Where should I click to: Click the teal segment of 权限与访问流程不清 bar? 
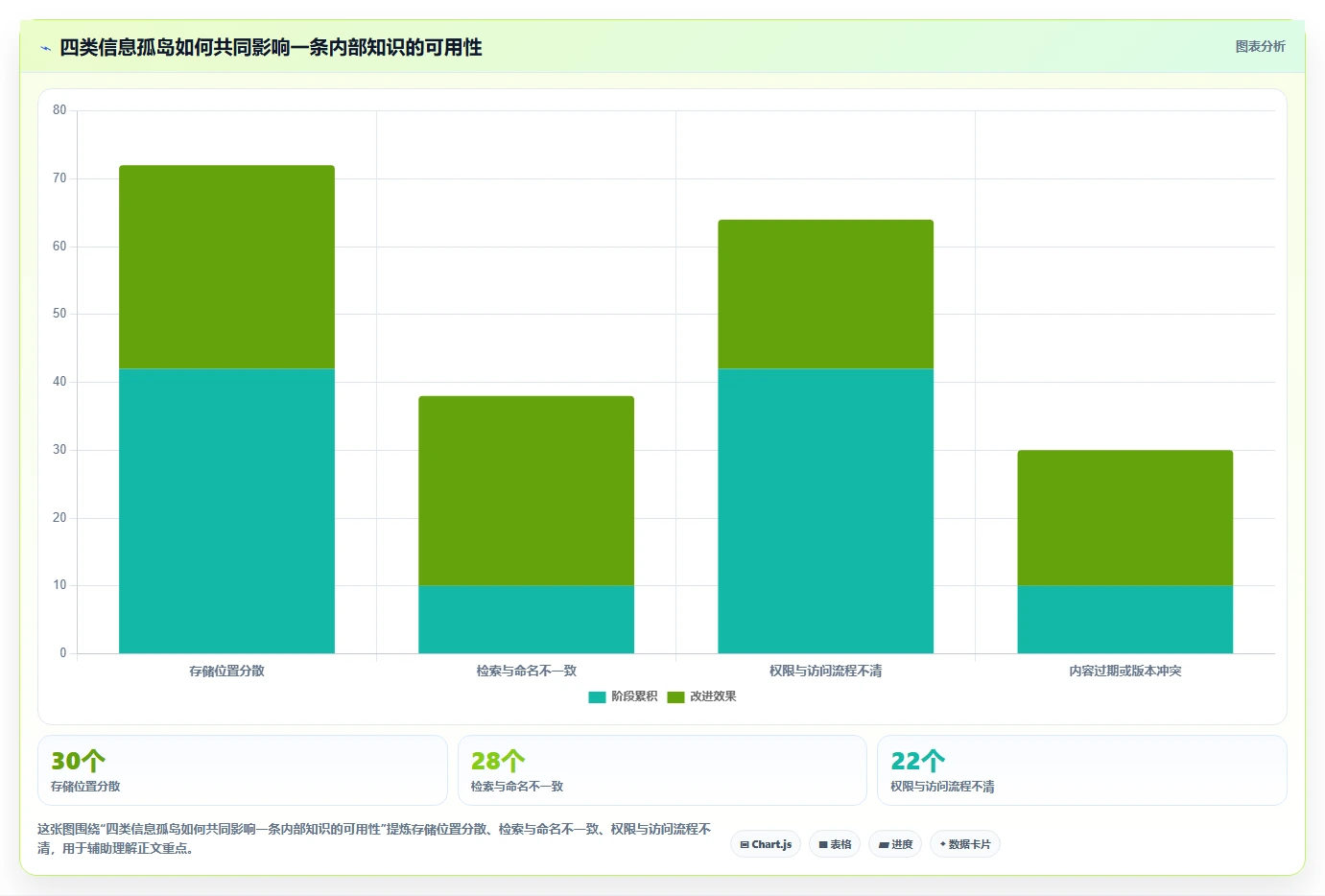click(825, 510)
